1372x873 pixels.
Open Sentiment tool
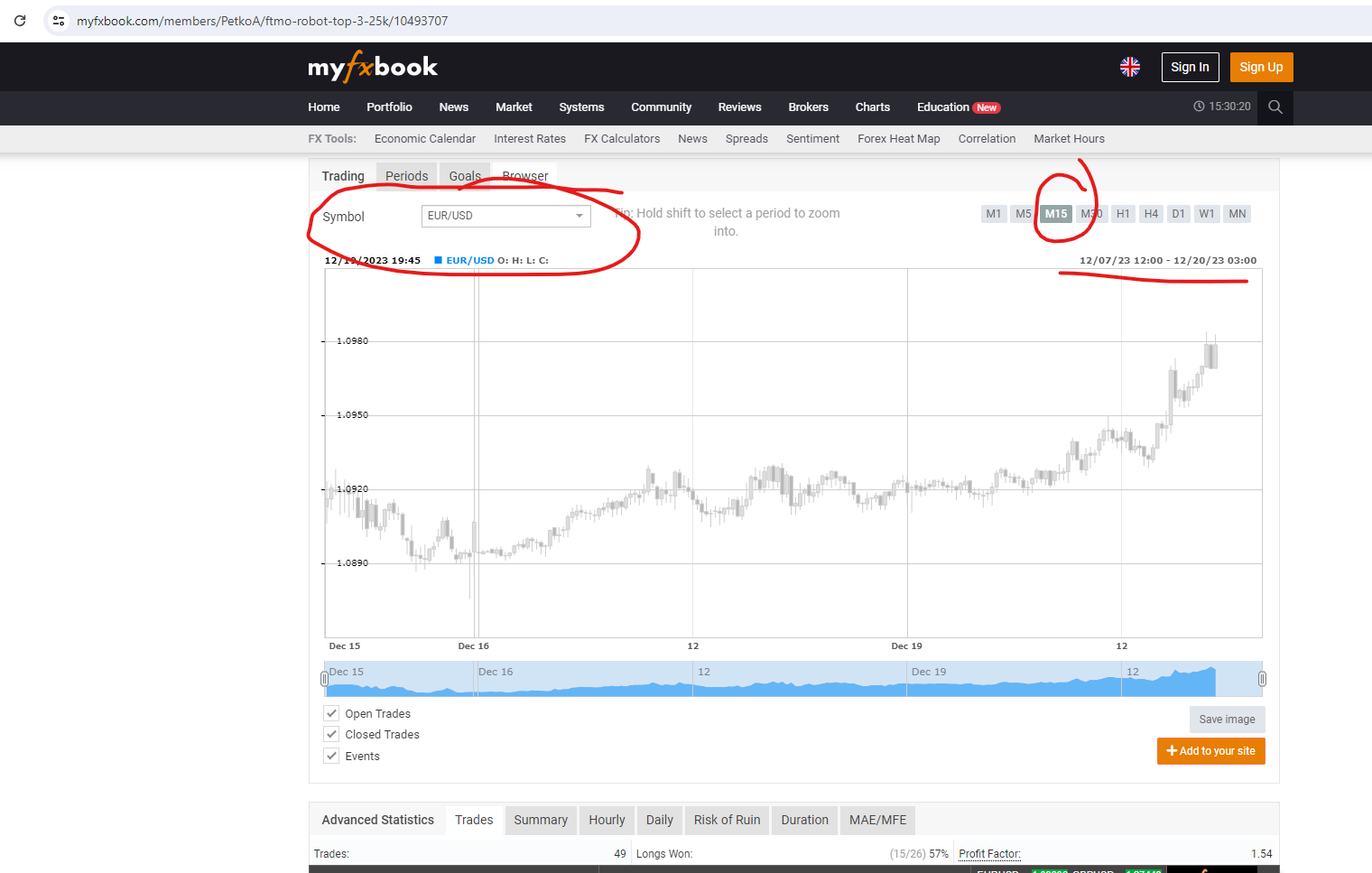[812, 138]
